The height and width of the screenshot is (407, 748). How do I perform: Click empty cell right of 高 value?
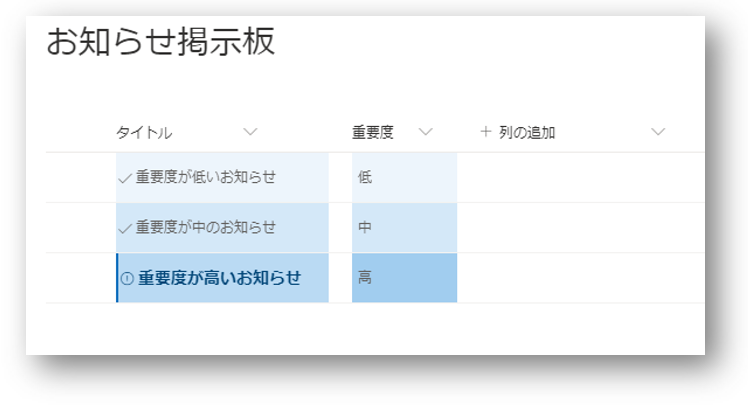pos(580,278)
